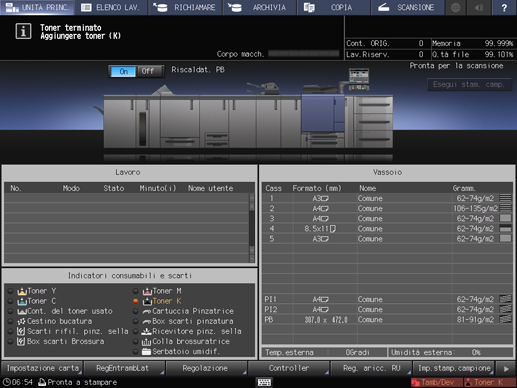This screenshot has height=388, width=517.
Task: Click Toner K orange status lamp
Action: (135, 301)
